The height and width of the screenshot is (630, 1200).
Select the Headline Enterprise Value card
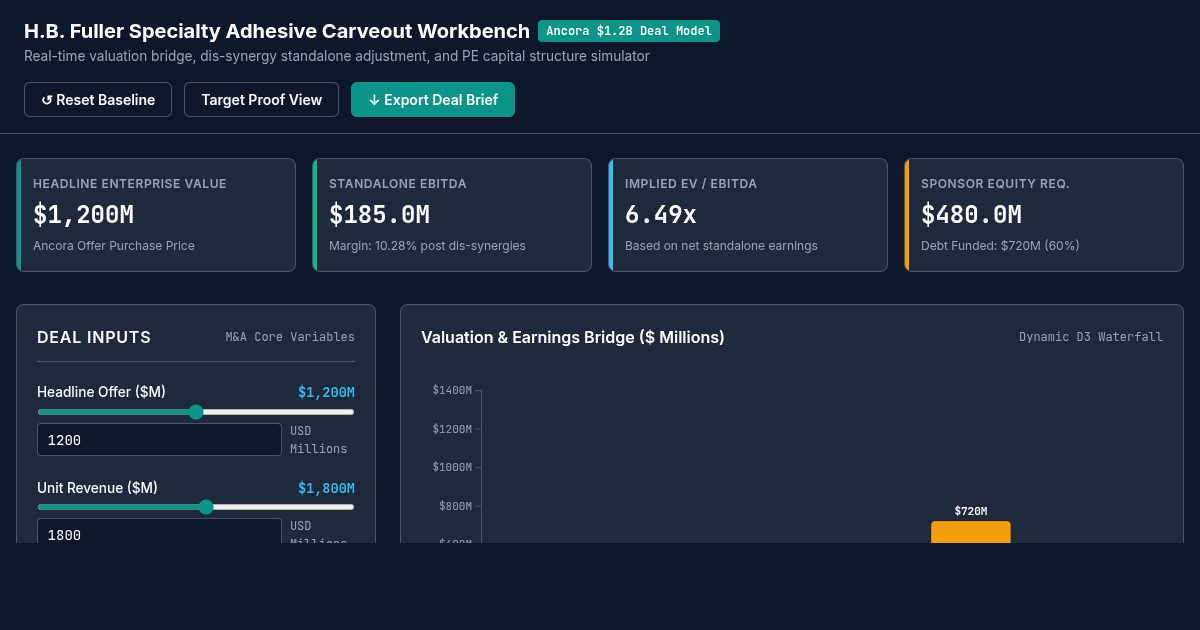(x=156, y=215)
